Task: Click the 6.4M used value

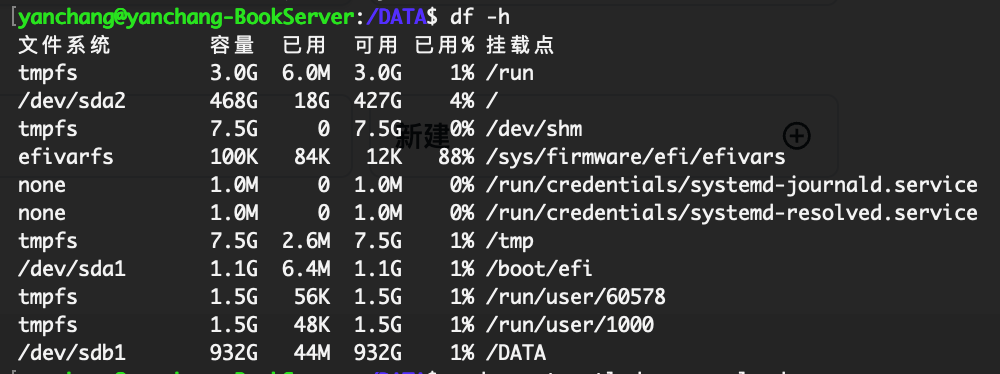Action: [306, 269]
